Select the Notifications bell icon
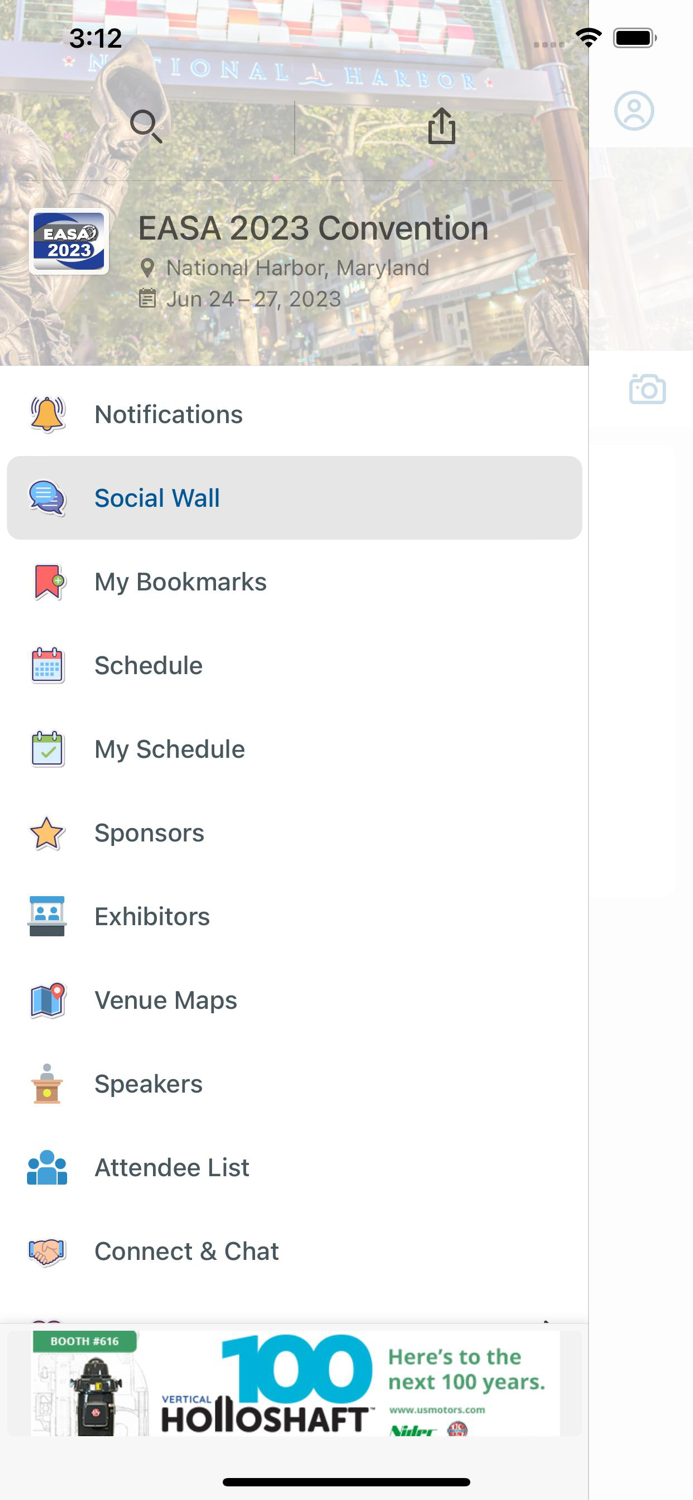This screenshot has height=1500, width=693. 46,414
